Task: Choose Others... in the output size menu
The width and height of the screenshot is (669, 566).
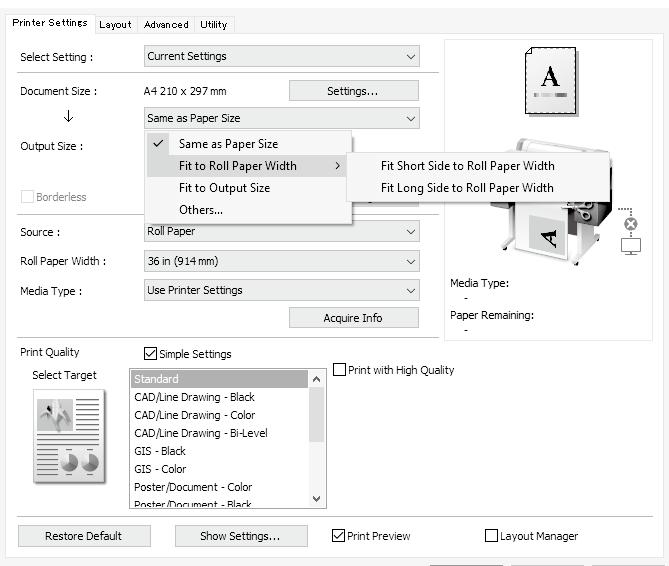Action: 248,210
